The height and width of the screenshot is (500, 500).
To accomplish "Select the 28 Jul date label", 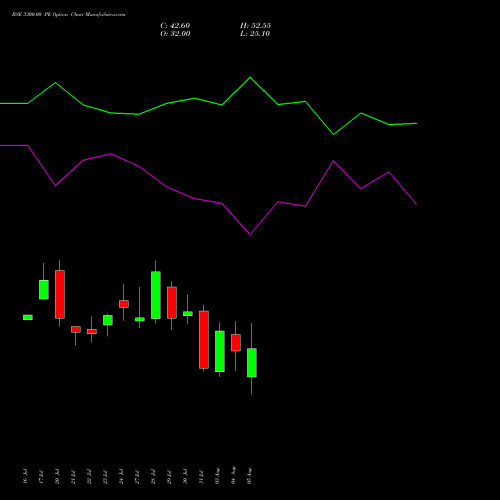I will (x=153, y=476).
